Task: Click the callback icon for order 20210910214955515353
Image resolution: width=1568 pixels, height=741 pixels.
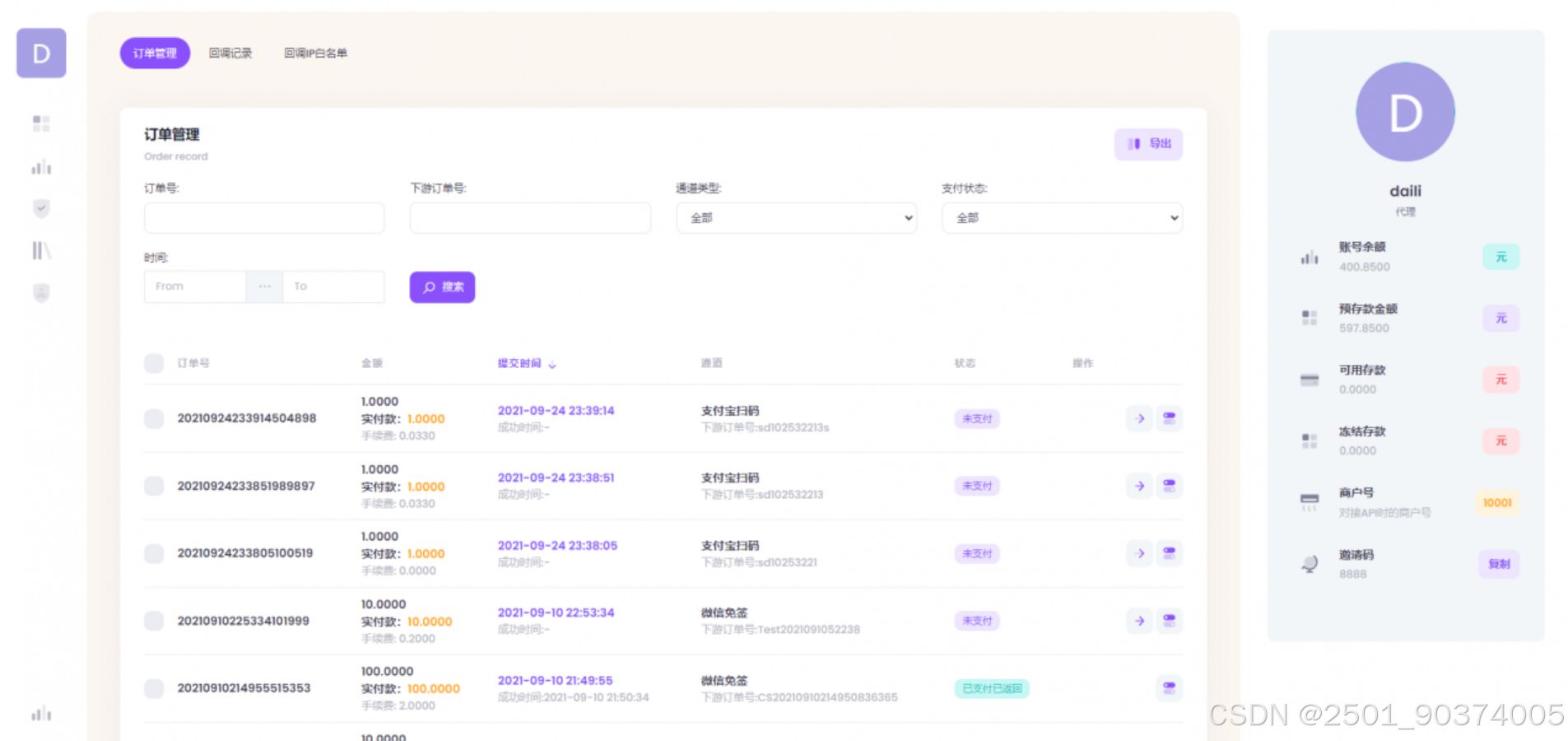Action: (1169, 688)
